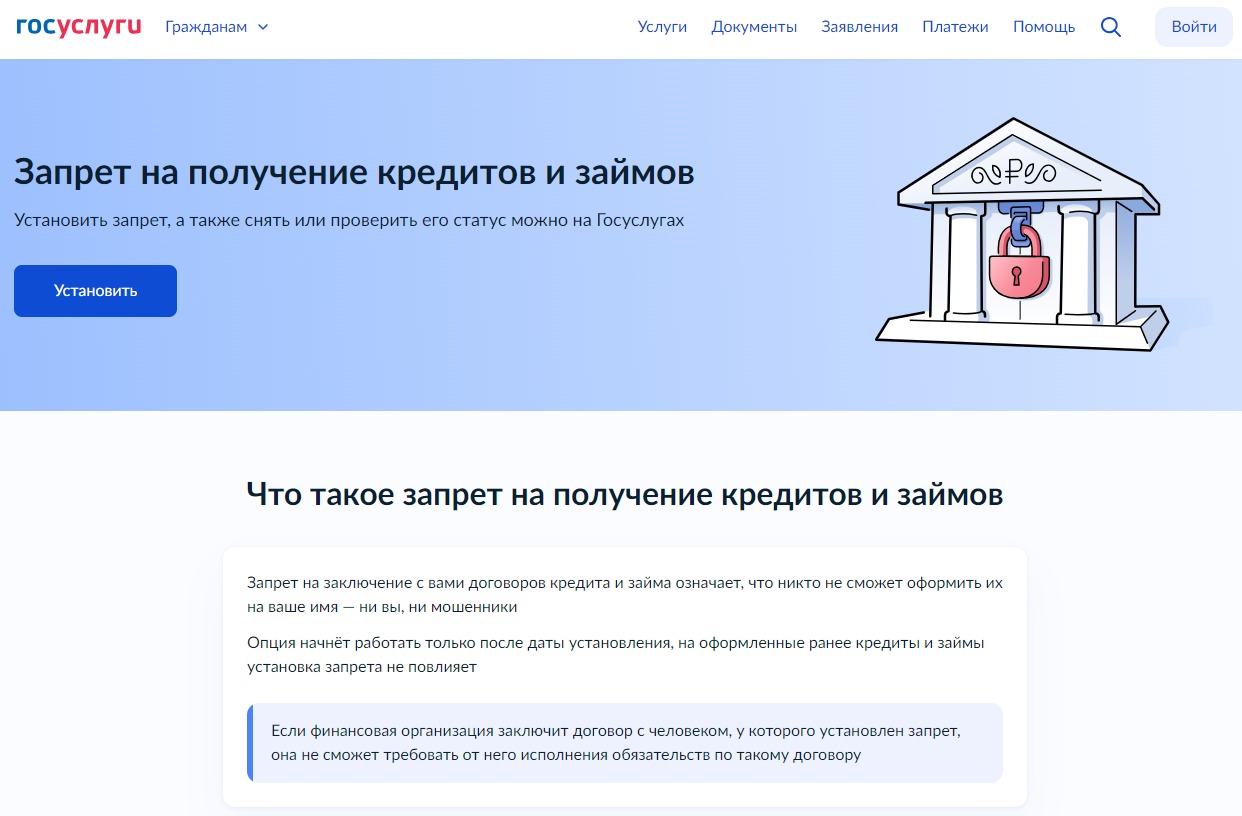The width and height of the screenshot is (1242, 816).
Task: Click the red padlock illustration
Action: point(1018,269)
